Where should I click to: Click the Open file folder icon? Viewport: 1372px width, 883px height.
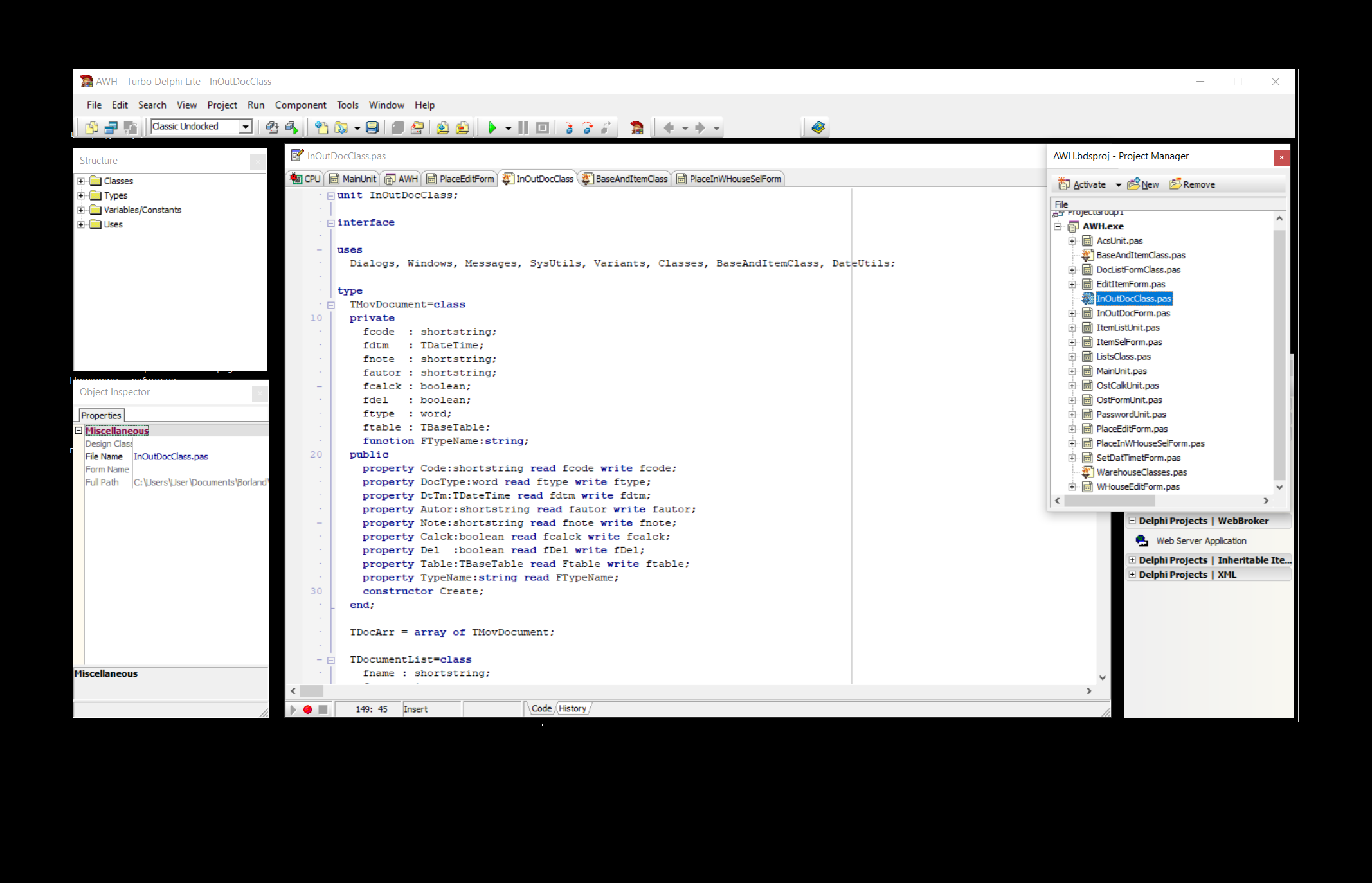341,127
